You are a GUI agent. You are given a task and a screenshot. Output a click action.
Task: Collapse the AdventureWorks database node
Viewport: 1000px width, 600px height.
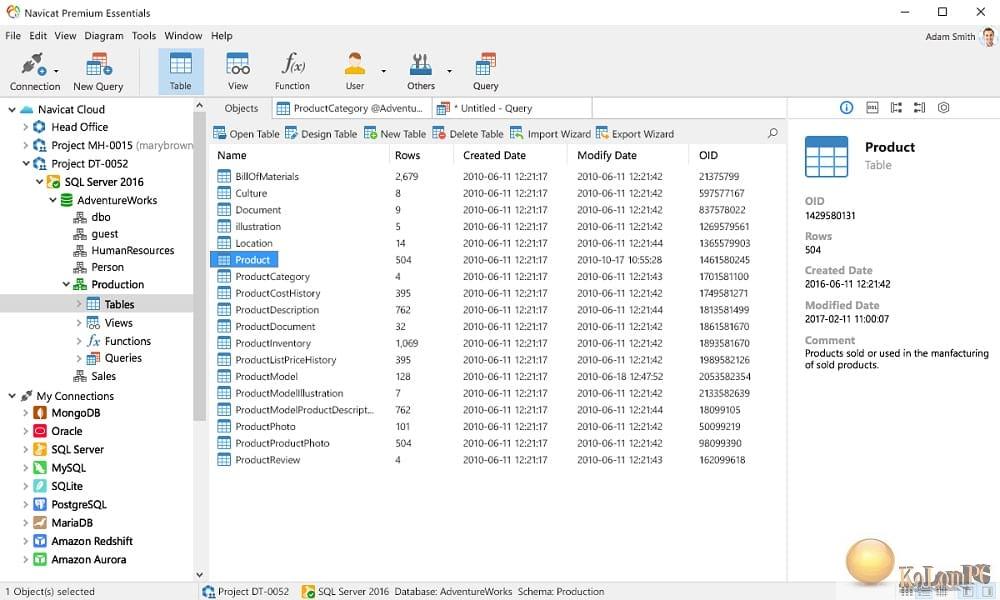[x=52, y=200]
